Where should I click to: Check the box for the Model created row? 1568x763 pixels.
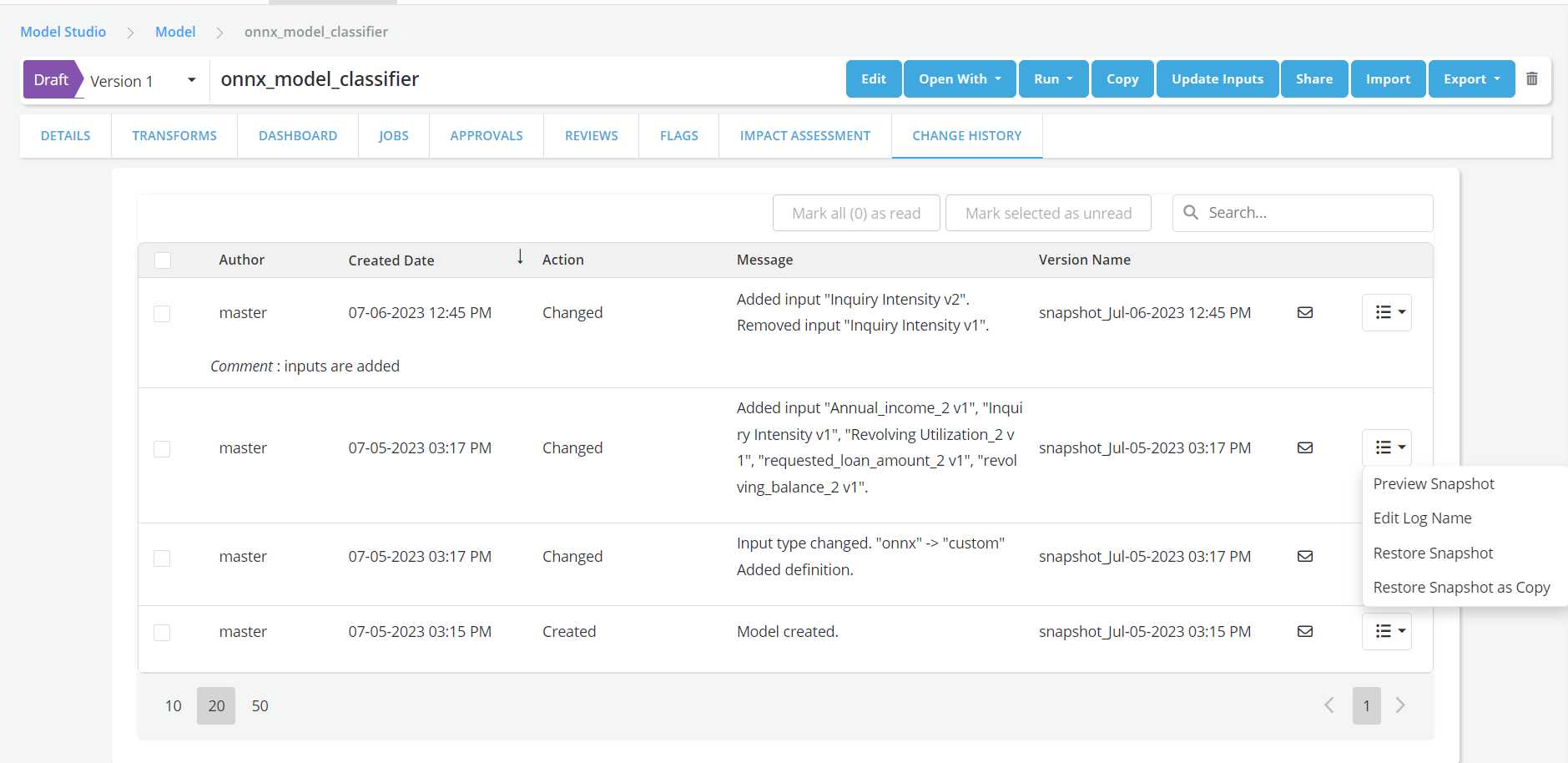click(162, 632)
